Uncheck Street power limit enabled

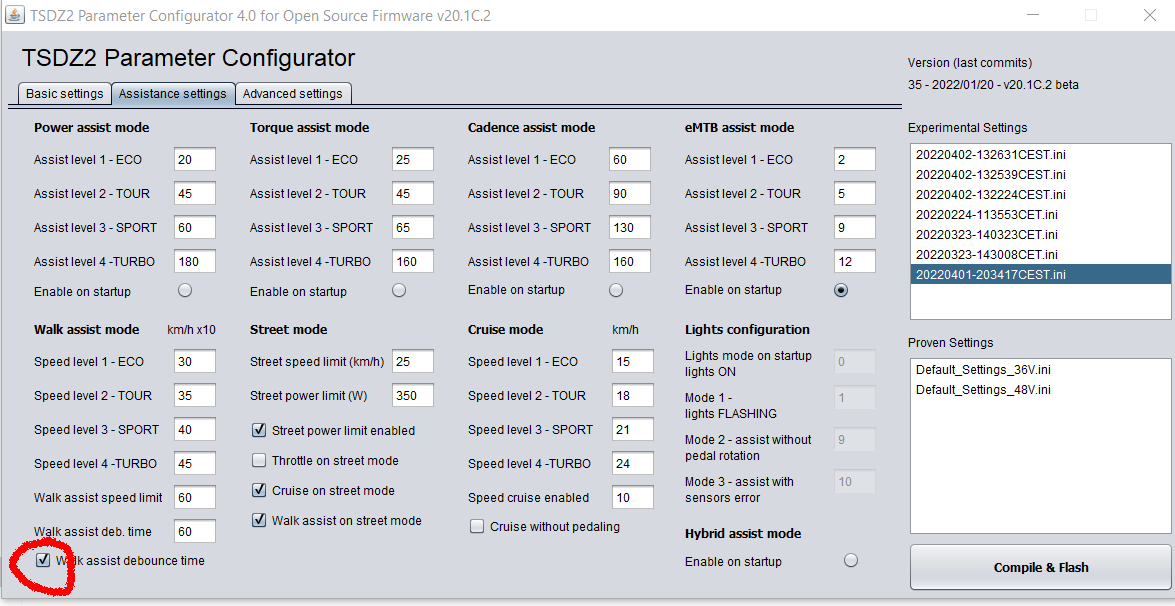259,430
